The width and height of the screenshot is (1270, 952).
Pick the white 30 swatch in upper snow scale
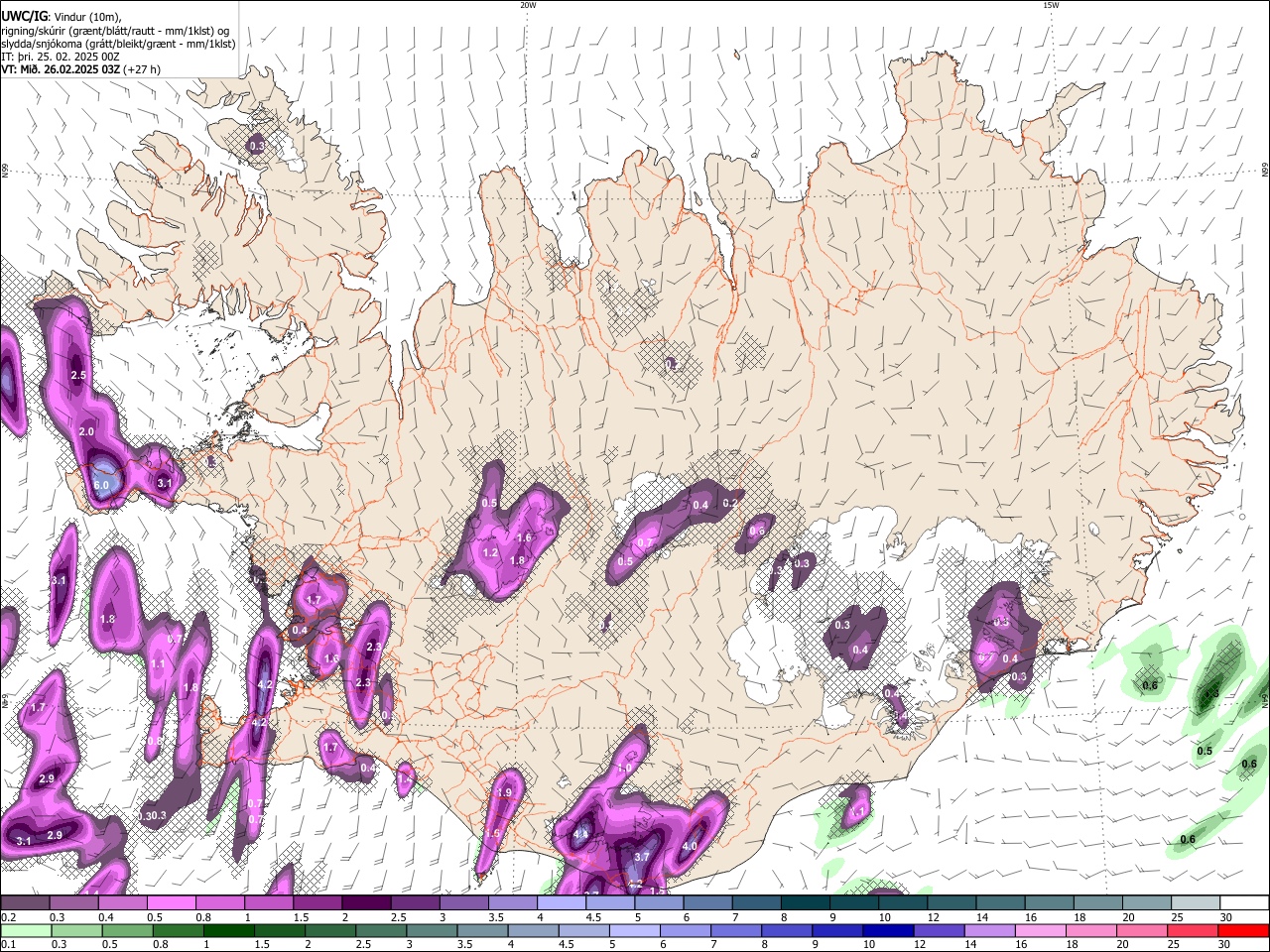[x=1244, y=903]
